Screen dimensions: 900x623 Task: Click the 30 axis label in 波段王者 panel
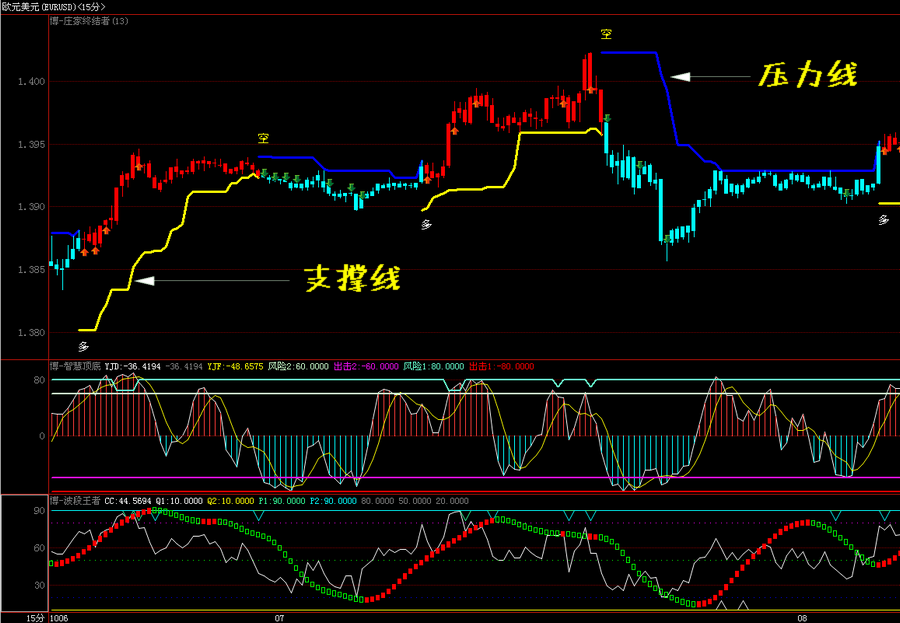pyautogui.click(x=39, y=585)
